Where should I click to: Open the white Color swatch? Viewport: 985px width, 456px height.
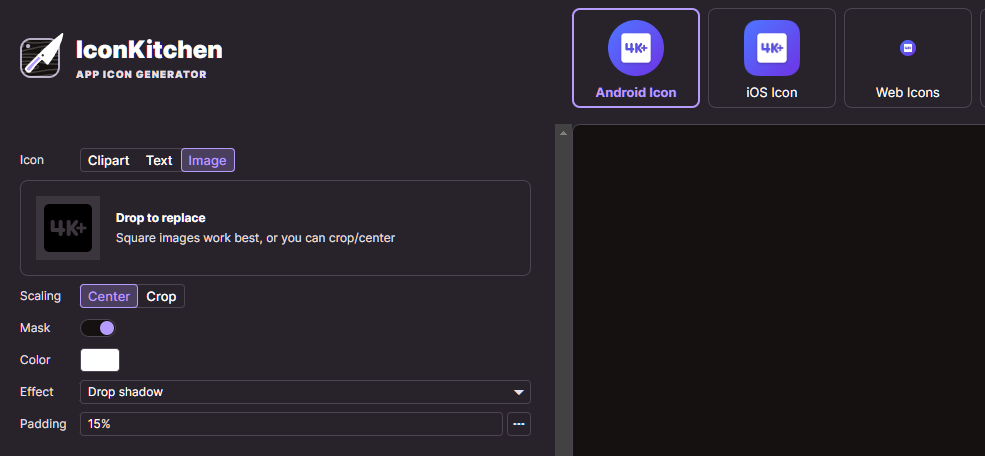coord(100,360)
